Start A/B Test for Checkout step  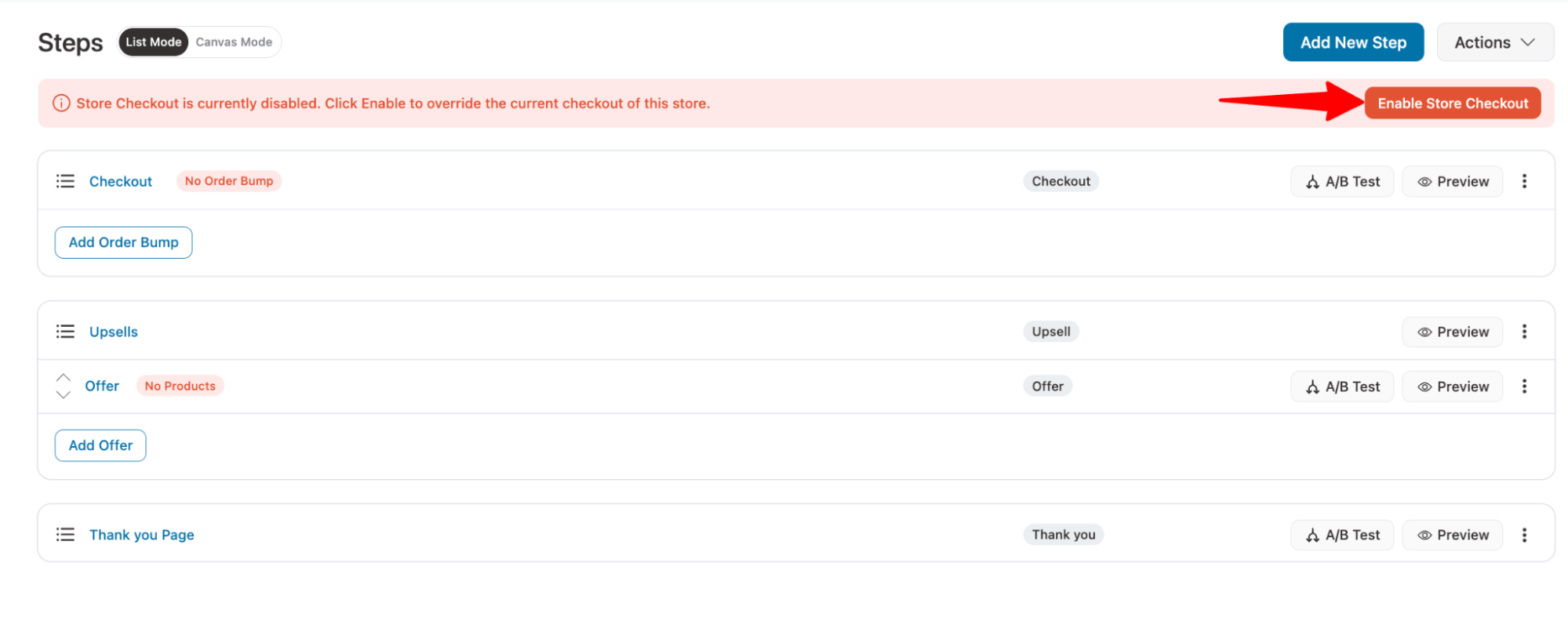point(1342,181)
